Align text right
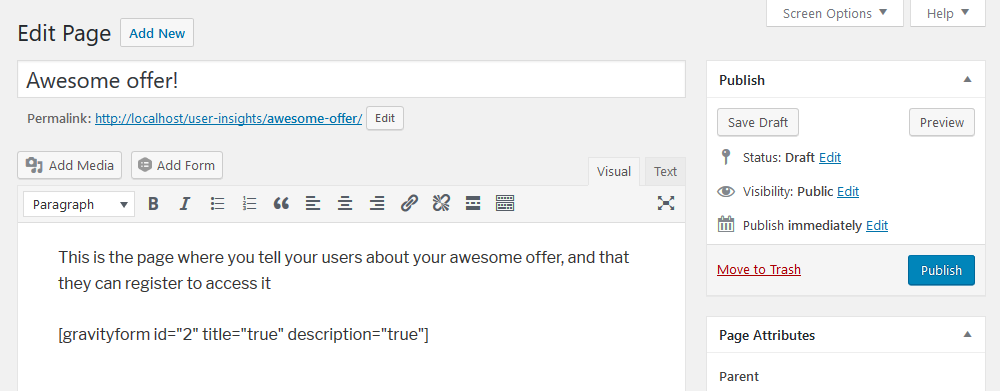The image size is (1000, 391). tap(377, 203)
